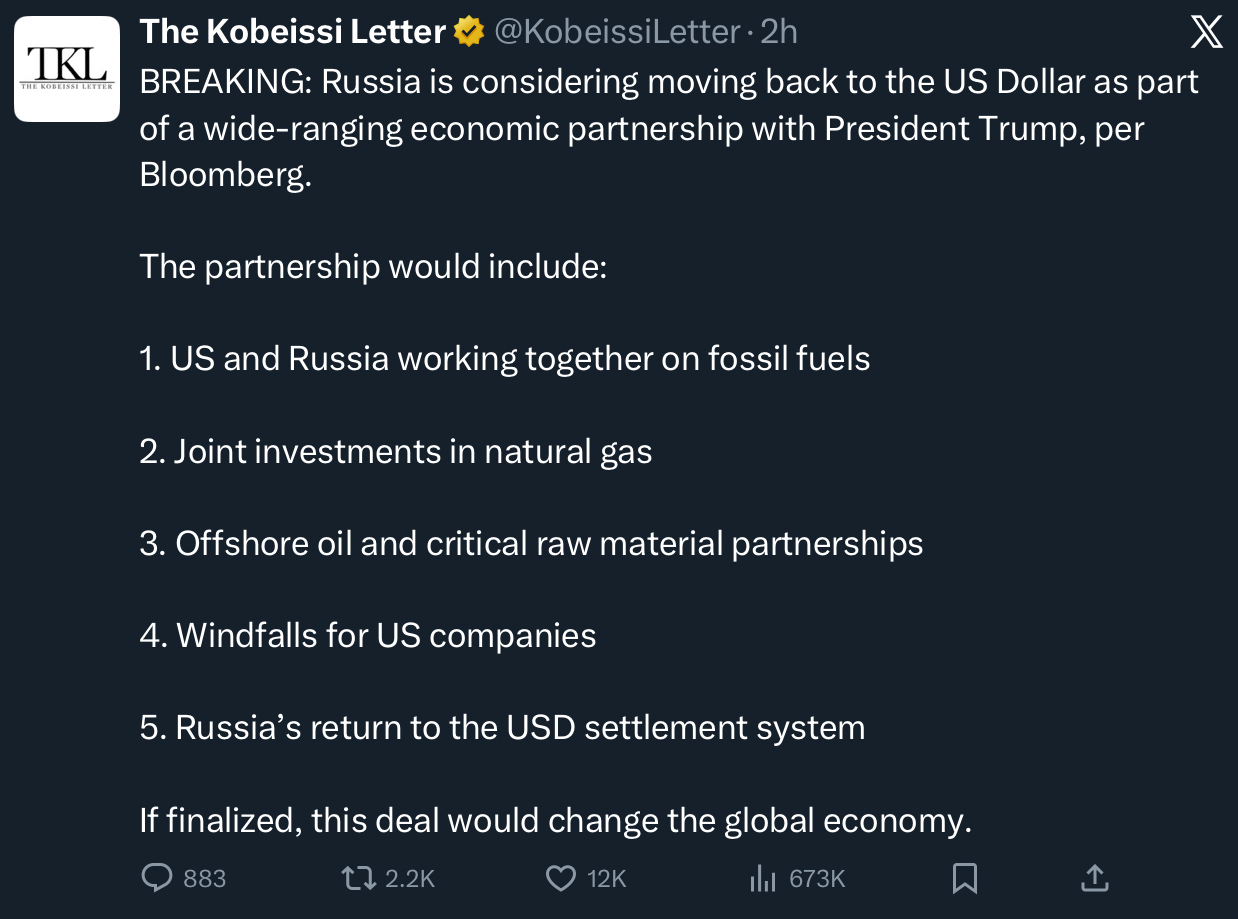This screenshot has width=1238, height=919.
Task: Click the 2h post timestamp
Action: [x=779, y=32]
